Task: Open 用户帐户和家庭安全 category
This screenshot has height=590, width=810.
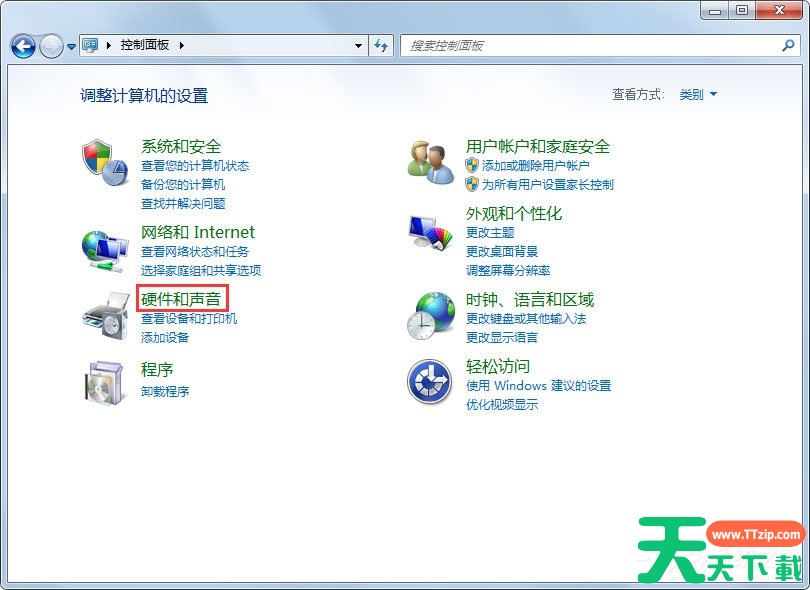Action: [x=538, y=146]
